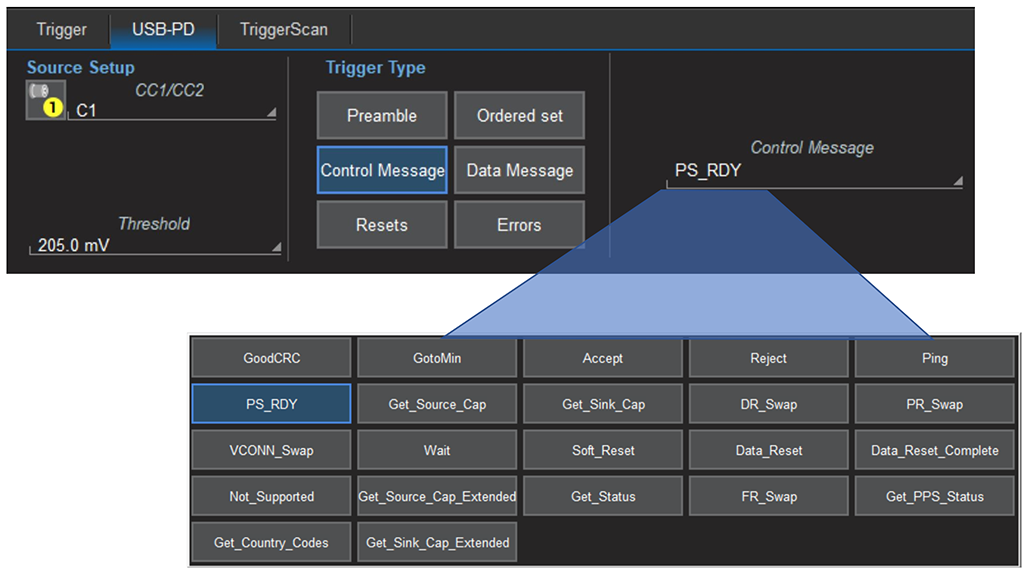Select Ordered set trigger type
Viewport: 1024px width, 572px height.
coord(519,116)
